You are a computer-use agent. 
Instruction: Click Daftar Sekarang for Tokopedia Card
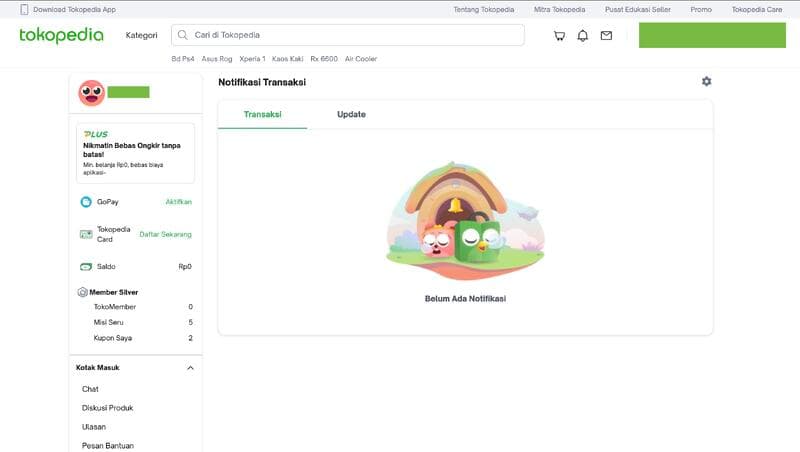[165, 234]
